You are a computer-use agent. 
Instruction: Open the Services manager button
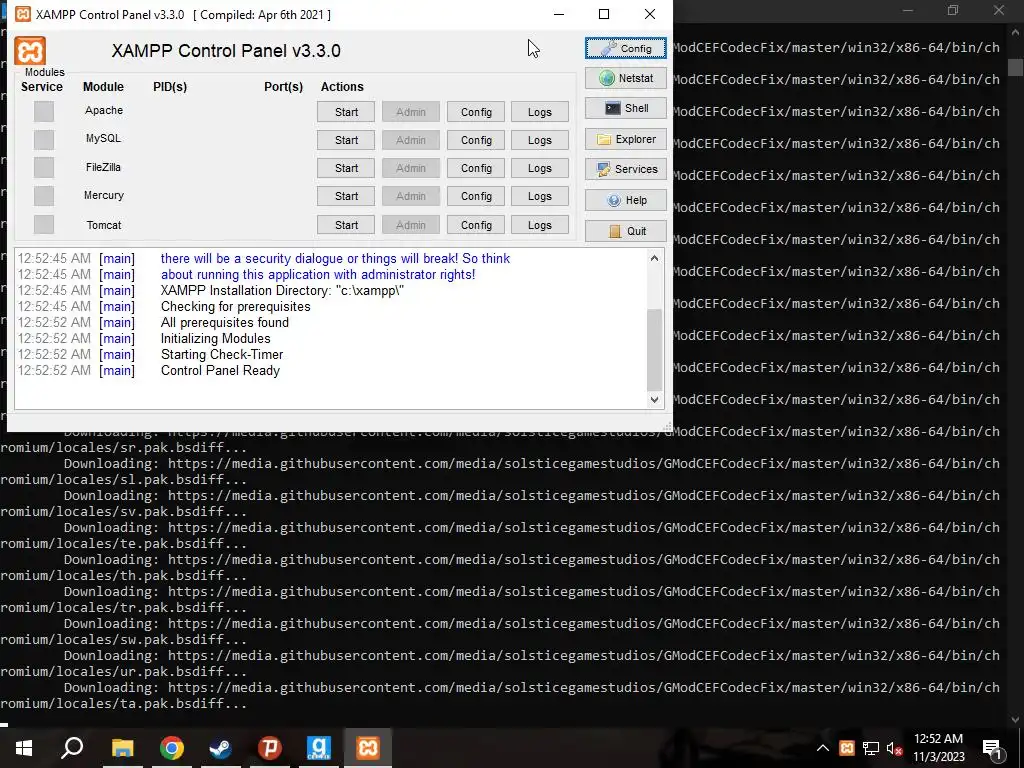(626, 169)
